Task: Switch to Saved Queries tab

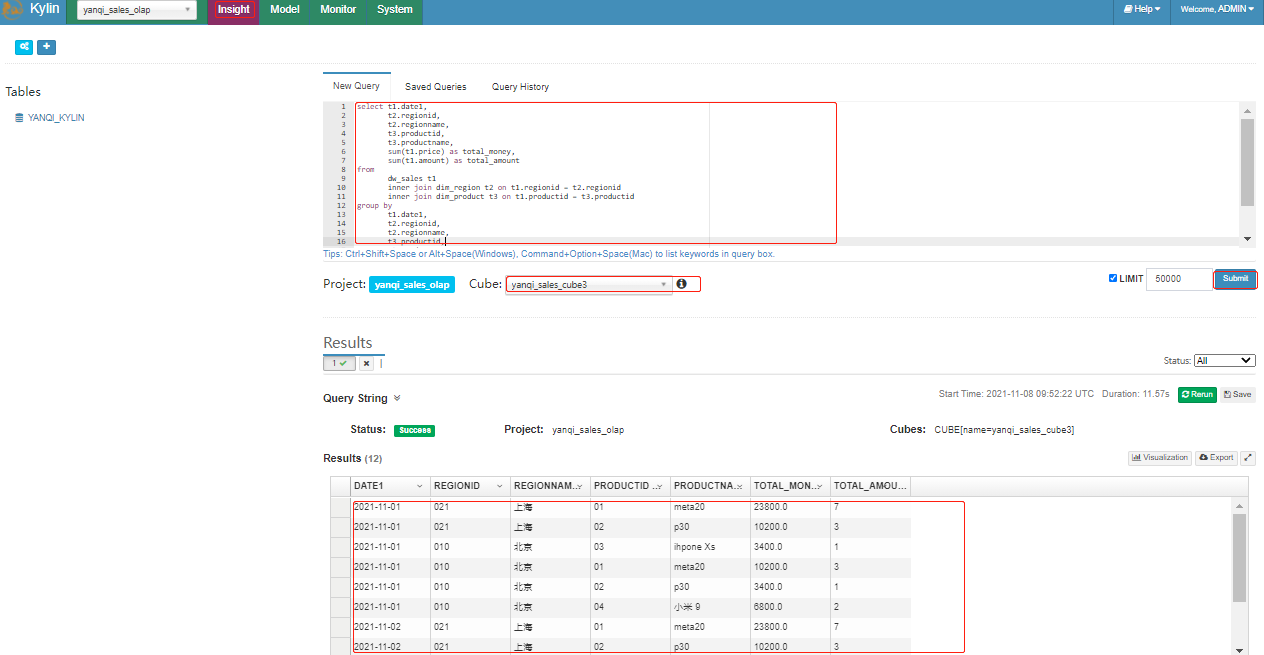Action: (436, 87)
